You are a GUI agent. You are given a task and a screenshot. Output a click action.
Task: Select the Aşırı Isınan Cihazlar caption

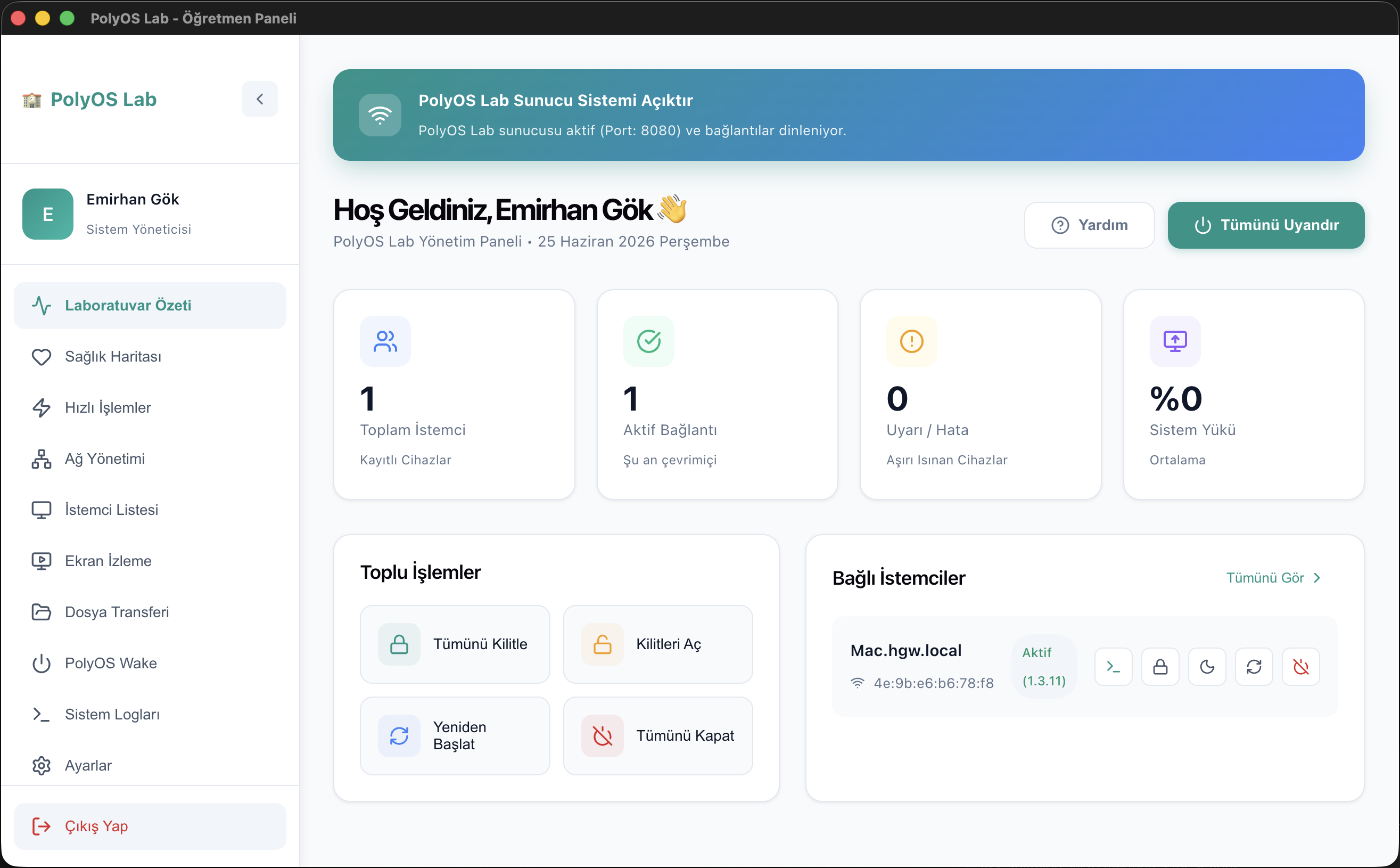[946, 460]
